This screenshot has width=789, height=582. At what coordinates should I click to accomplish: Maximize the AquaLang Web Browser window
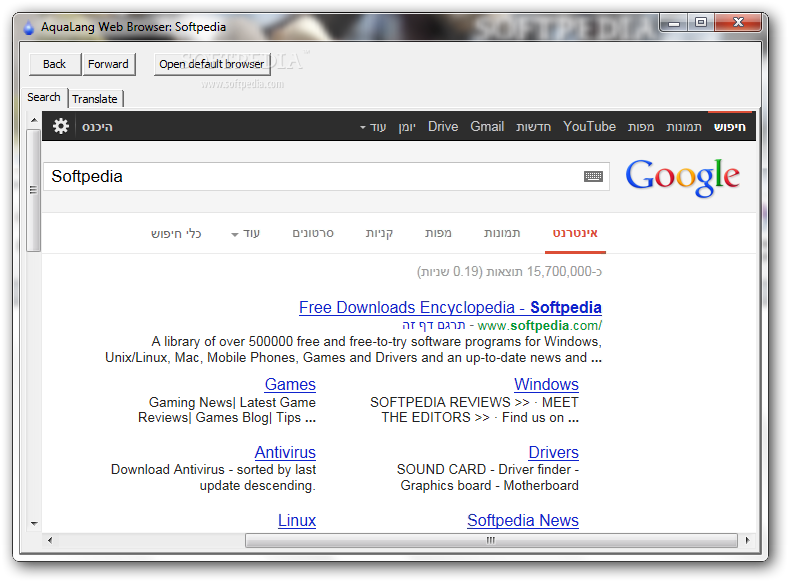(701, 23)
